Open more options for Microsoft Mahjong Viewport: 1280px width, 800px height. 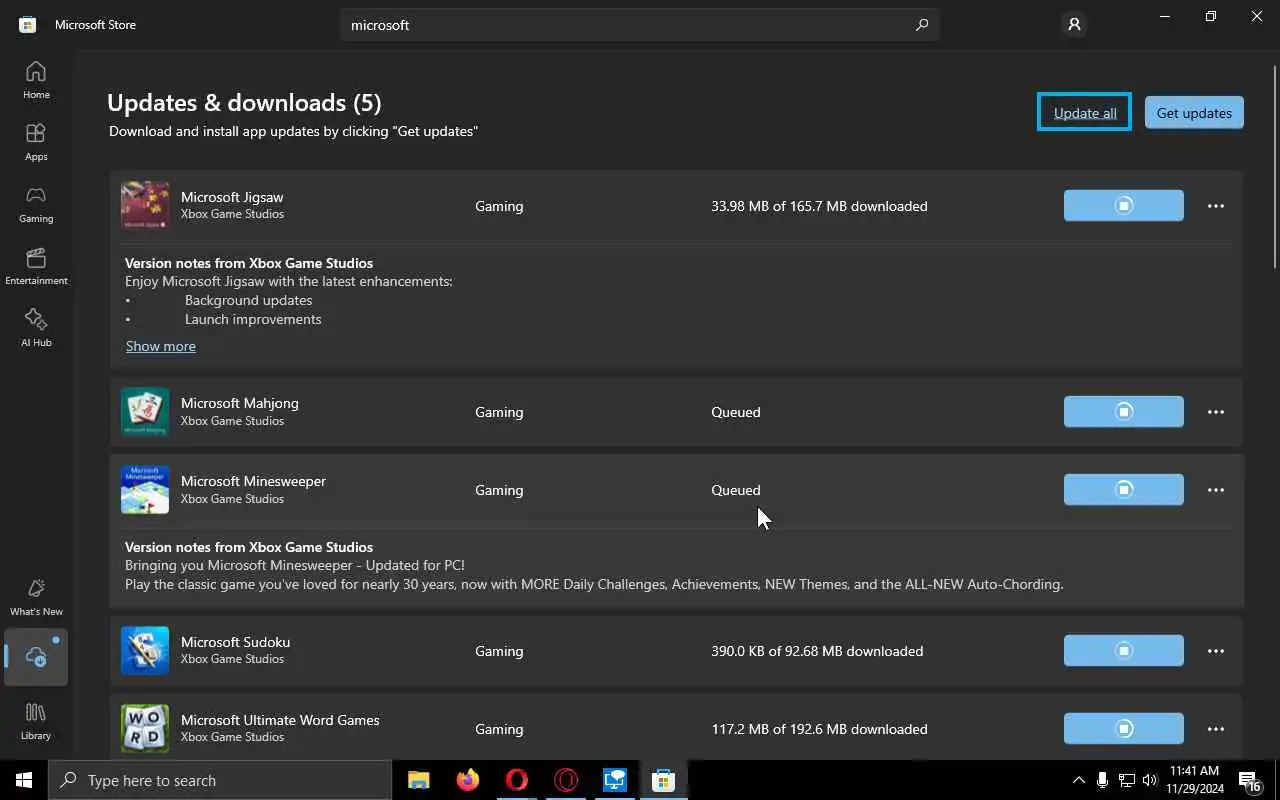coord(1216,412)
